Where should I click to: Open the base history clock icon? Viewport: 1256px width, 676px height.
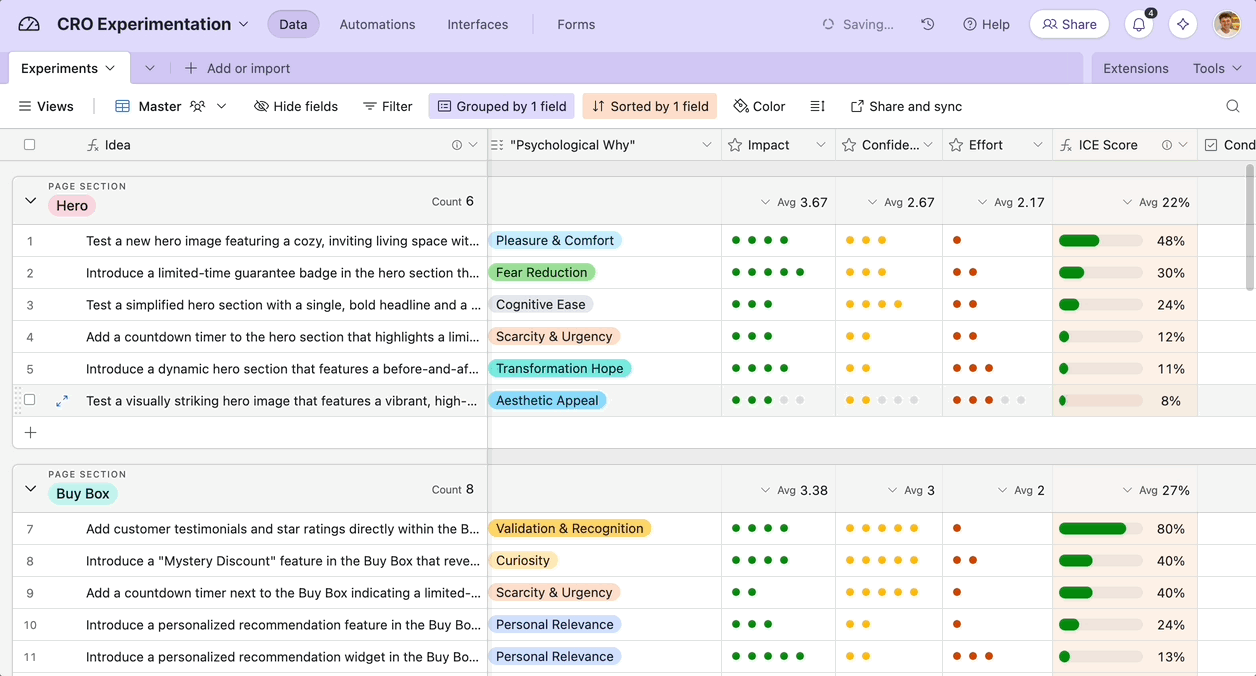pyautogui.click(x=928, y=24)
